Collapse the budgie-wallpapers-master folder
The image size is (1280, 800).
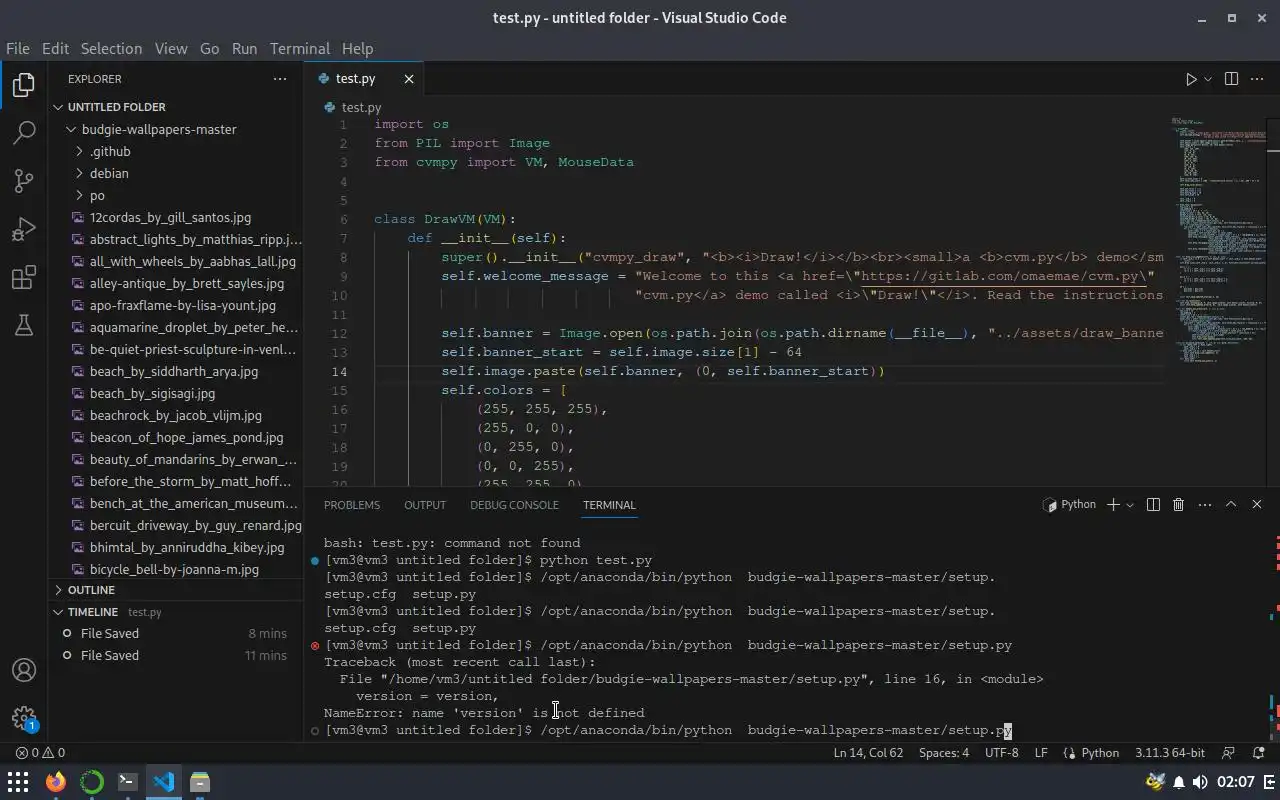coord(176,129)
